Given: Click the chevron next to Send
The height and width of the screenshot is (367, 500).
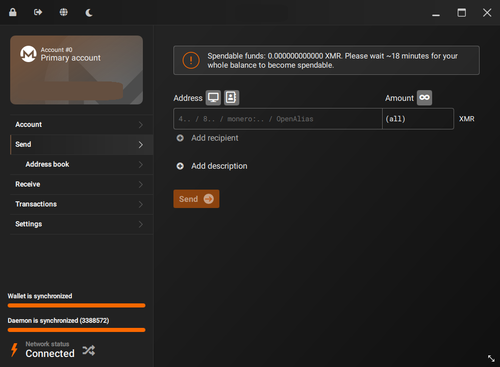Looking at the screenshot, I should (141, 145).
